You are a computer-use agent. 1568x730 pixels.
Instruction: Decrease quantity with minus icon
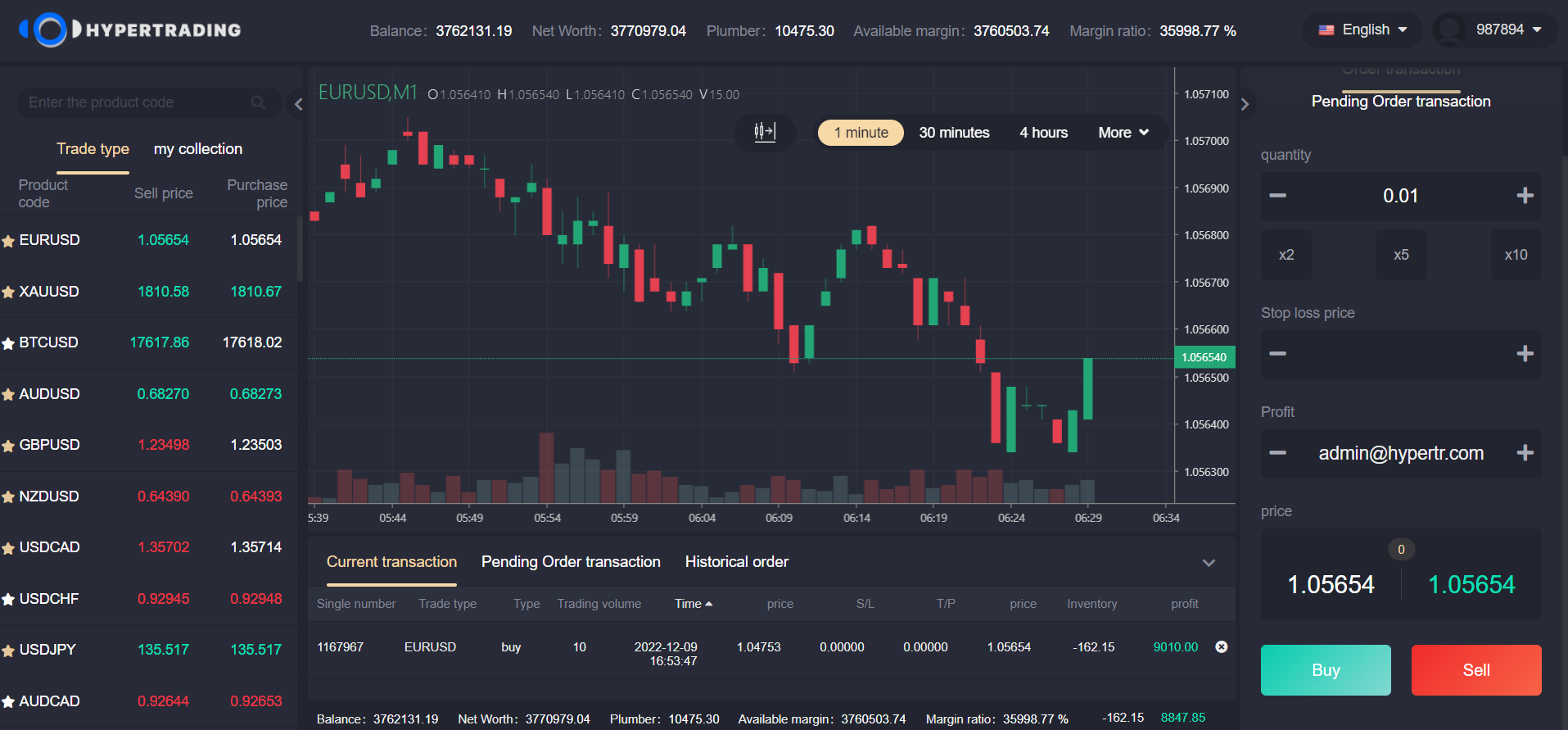[1277, 196]
